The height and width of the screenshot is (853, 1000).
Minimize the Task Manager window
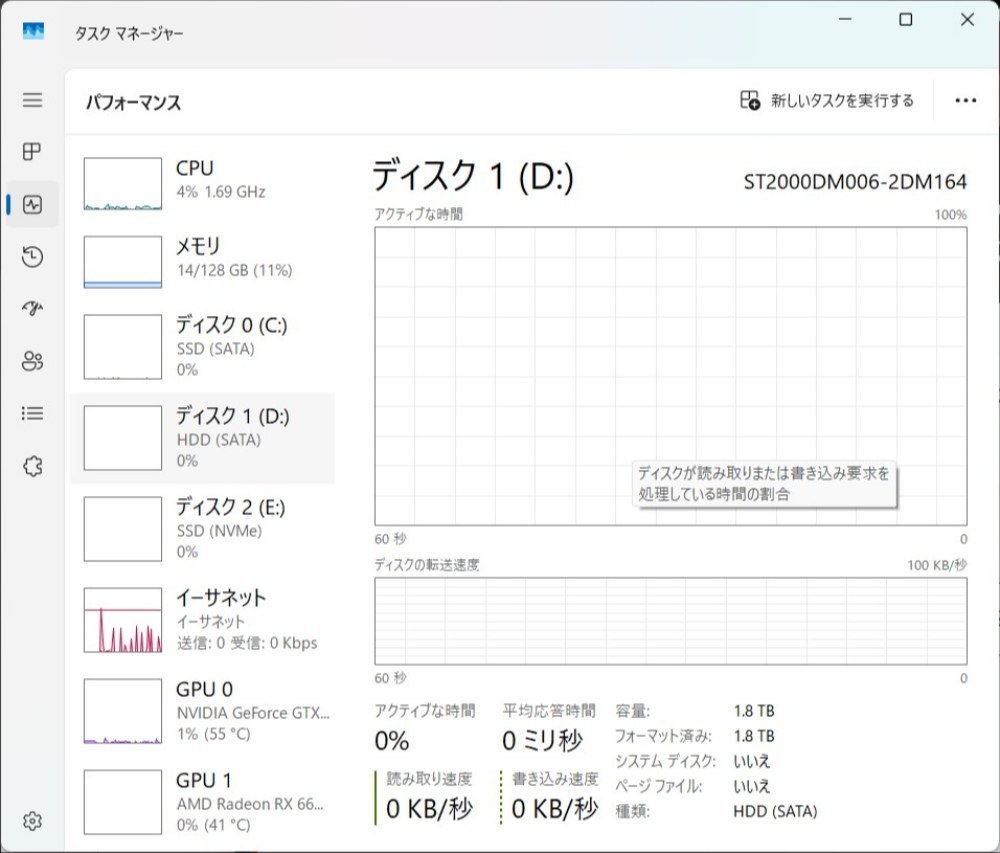click(x=845, y=19)
